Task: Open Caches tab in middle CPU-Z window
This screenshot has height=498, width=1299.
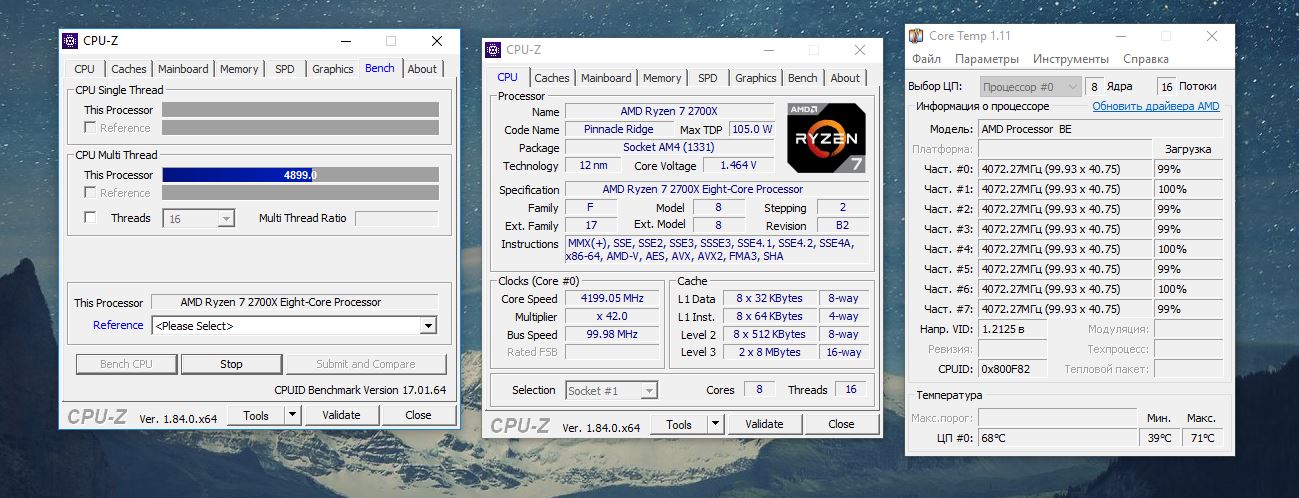Action: [552, 78]
